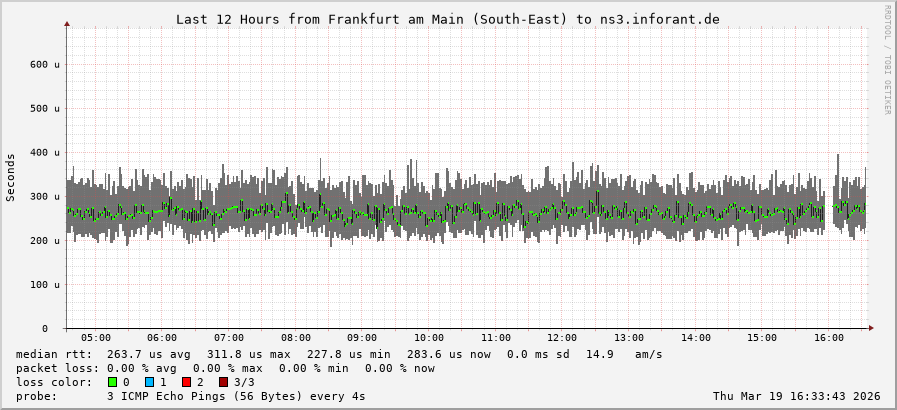Click the blue loss color swatch for 1
The width and height of the screenshot is (897, 410).
pos(149,382)
